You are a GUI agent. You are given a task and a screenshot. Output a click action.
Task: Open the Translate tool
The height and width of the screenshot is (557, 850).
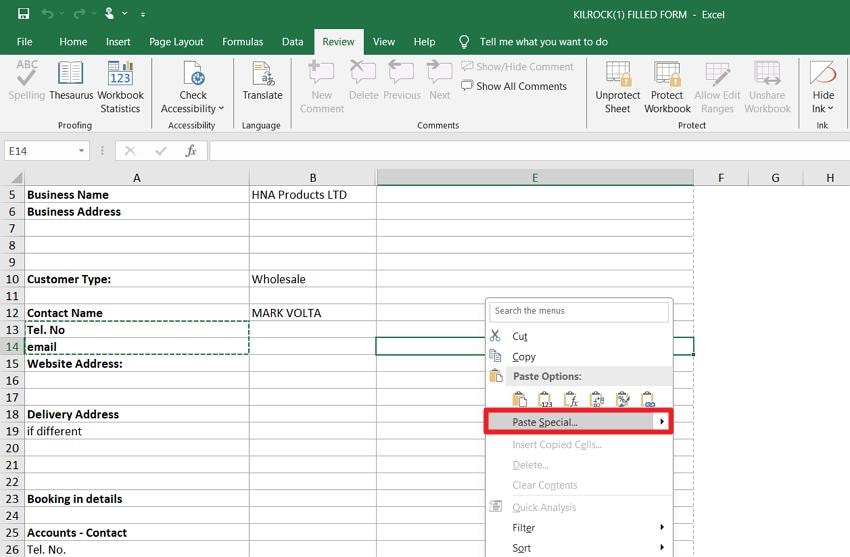click(x=262, y=80)
